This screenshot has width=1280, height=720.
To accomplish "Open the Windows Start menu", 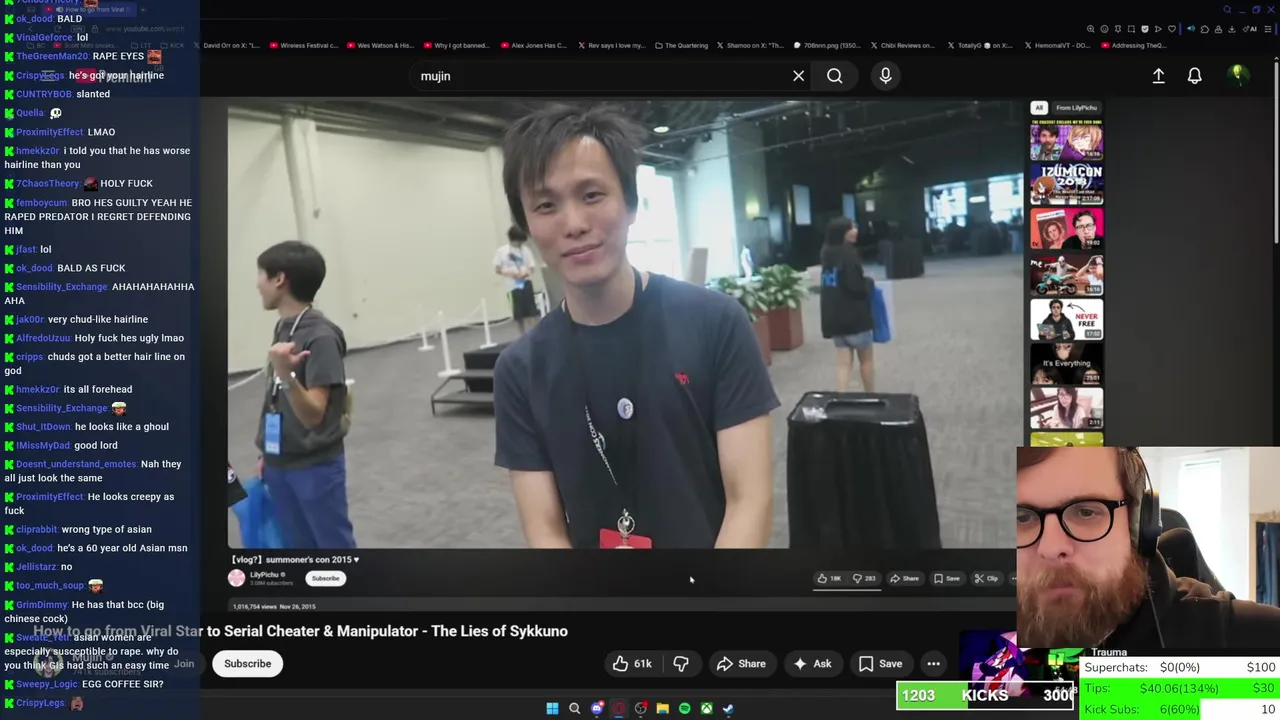I will [552, 708].
